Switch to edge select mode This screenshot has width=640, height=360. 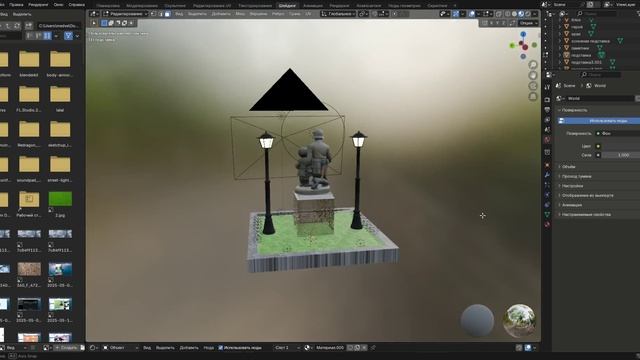160,14
